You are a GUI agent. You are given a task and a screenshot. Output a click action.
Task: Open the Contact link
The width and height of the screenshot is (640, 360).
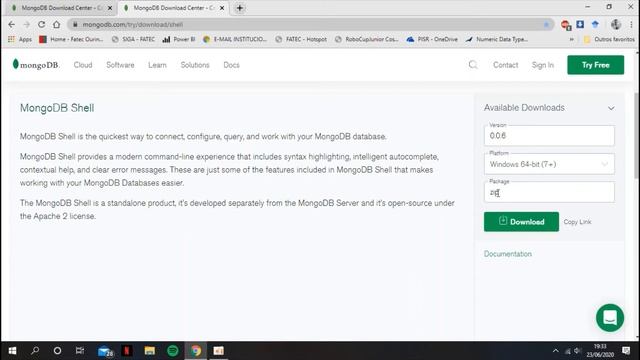(x=505, y=65)
